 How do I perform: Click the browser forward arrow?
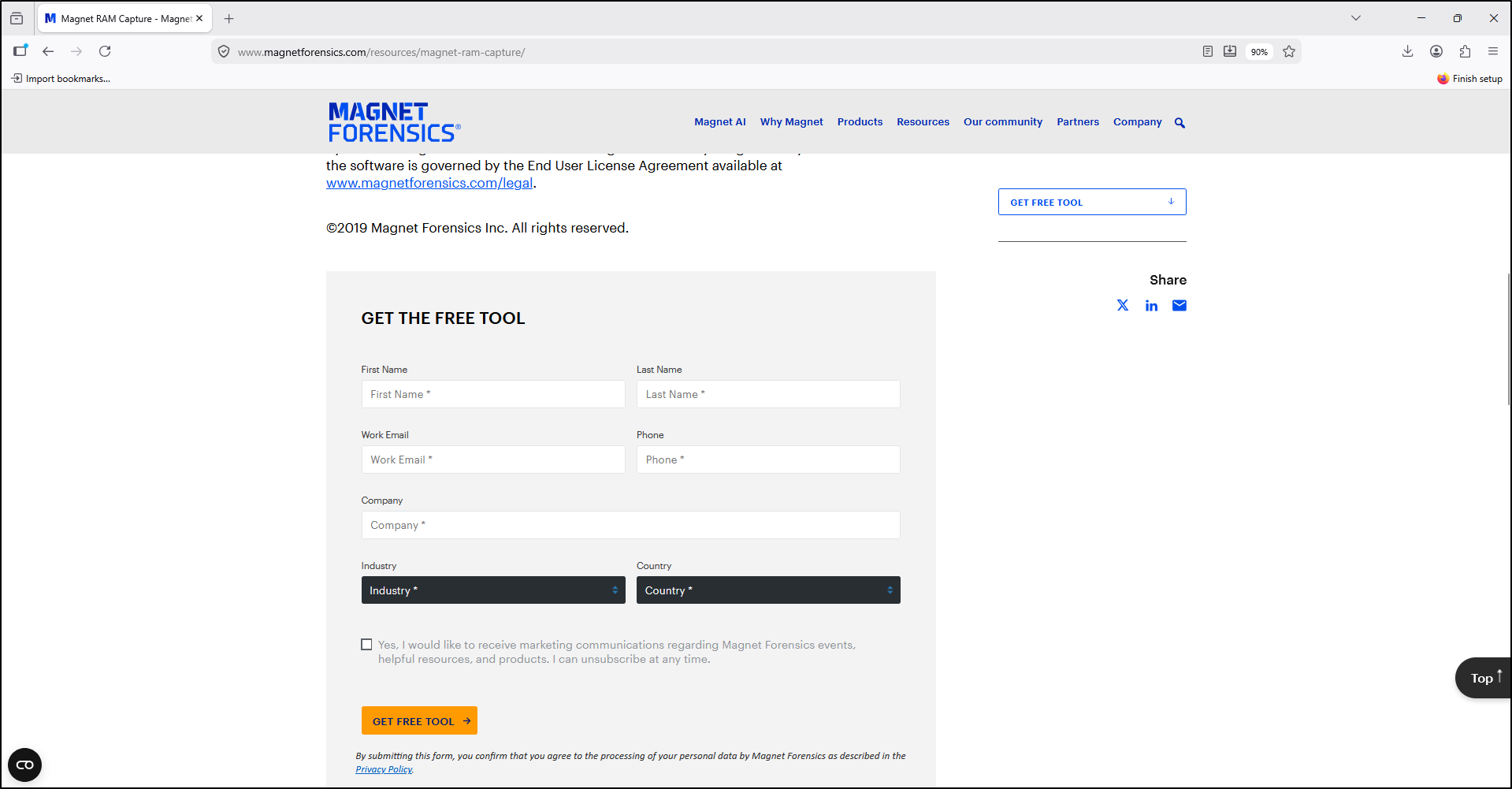point(76,51)
